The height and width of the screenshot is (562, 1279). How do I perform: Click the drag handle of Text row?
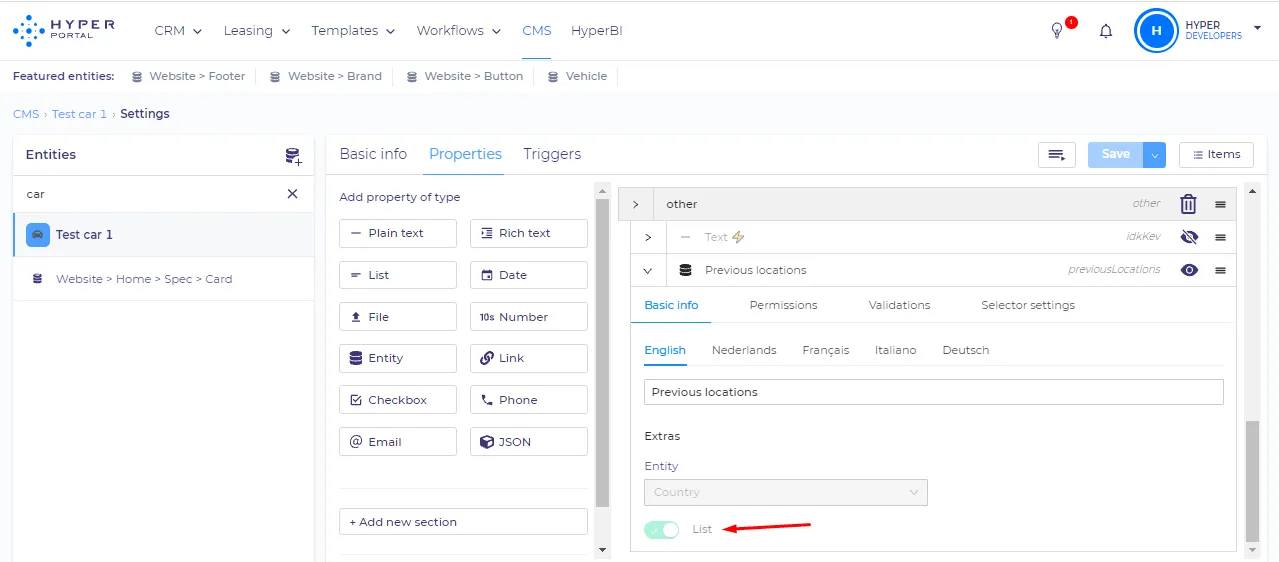point(1221,238)
